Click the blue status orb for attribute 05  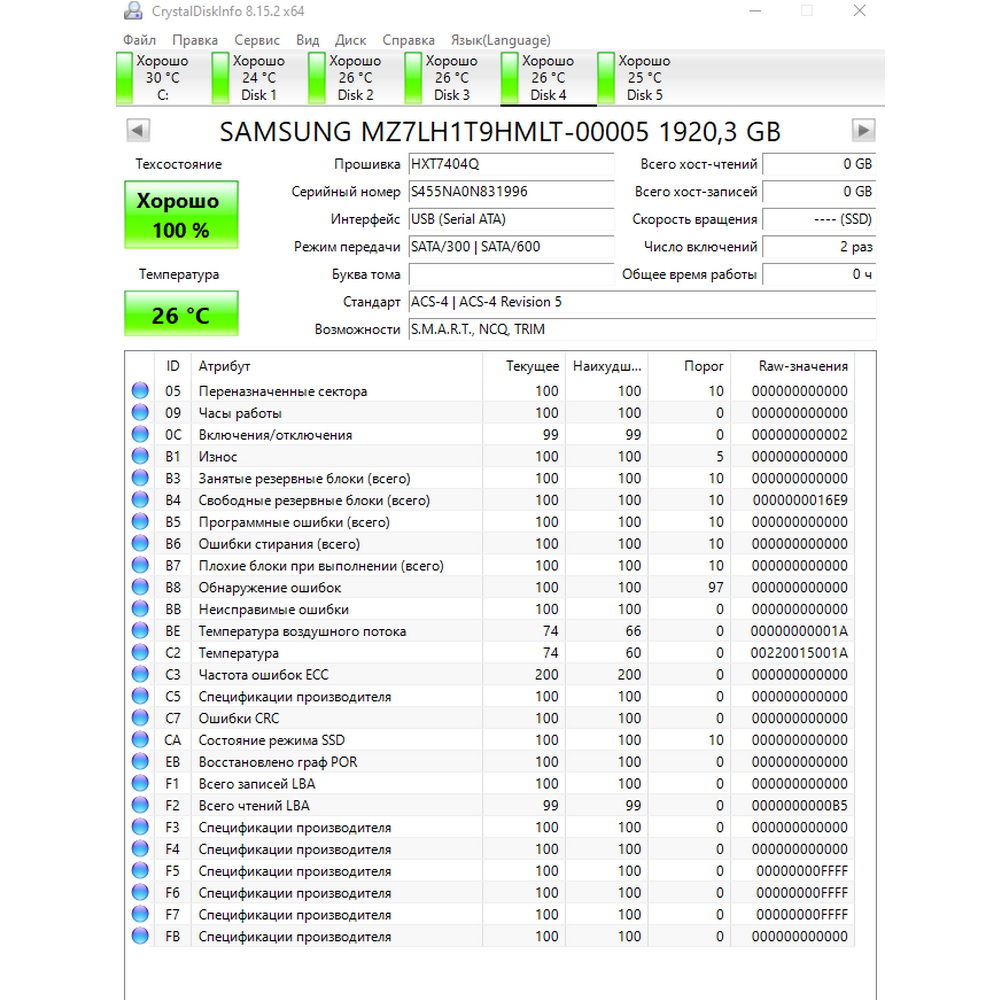point(140,390)
